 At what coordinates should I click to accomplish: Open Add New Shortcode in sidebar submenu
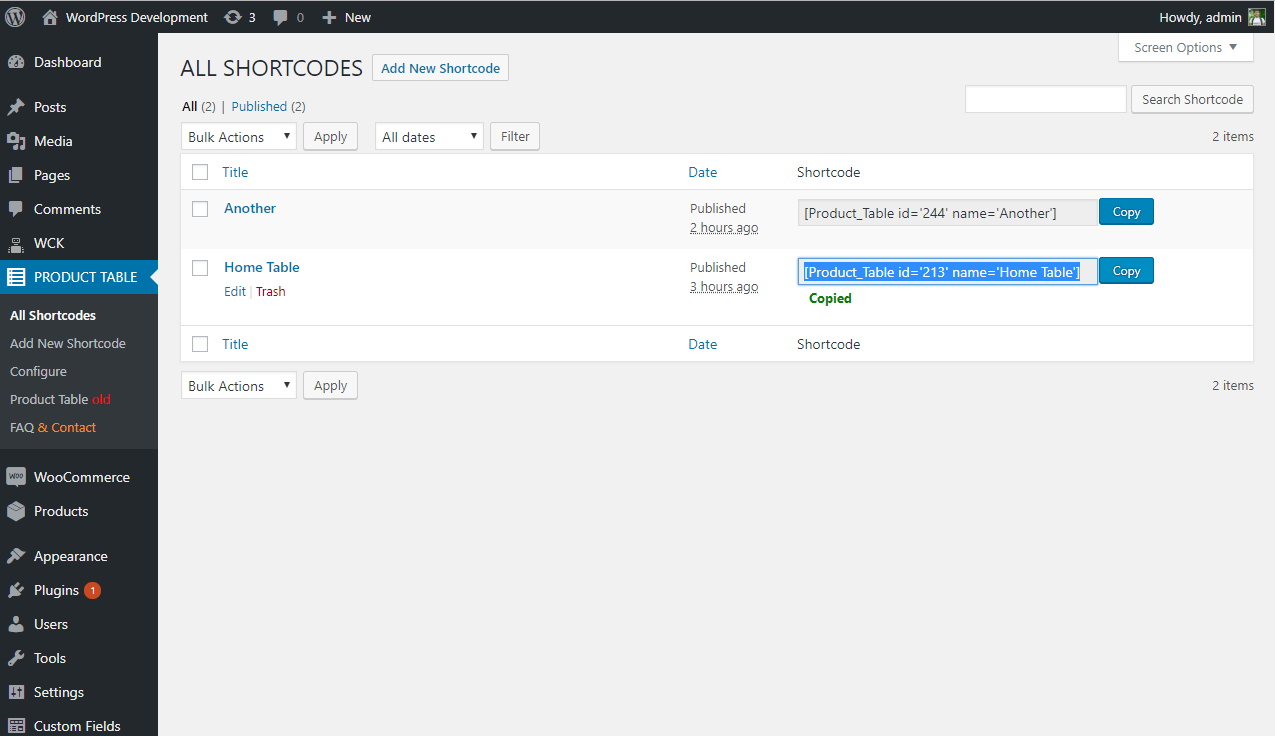68,343
